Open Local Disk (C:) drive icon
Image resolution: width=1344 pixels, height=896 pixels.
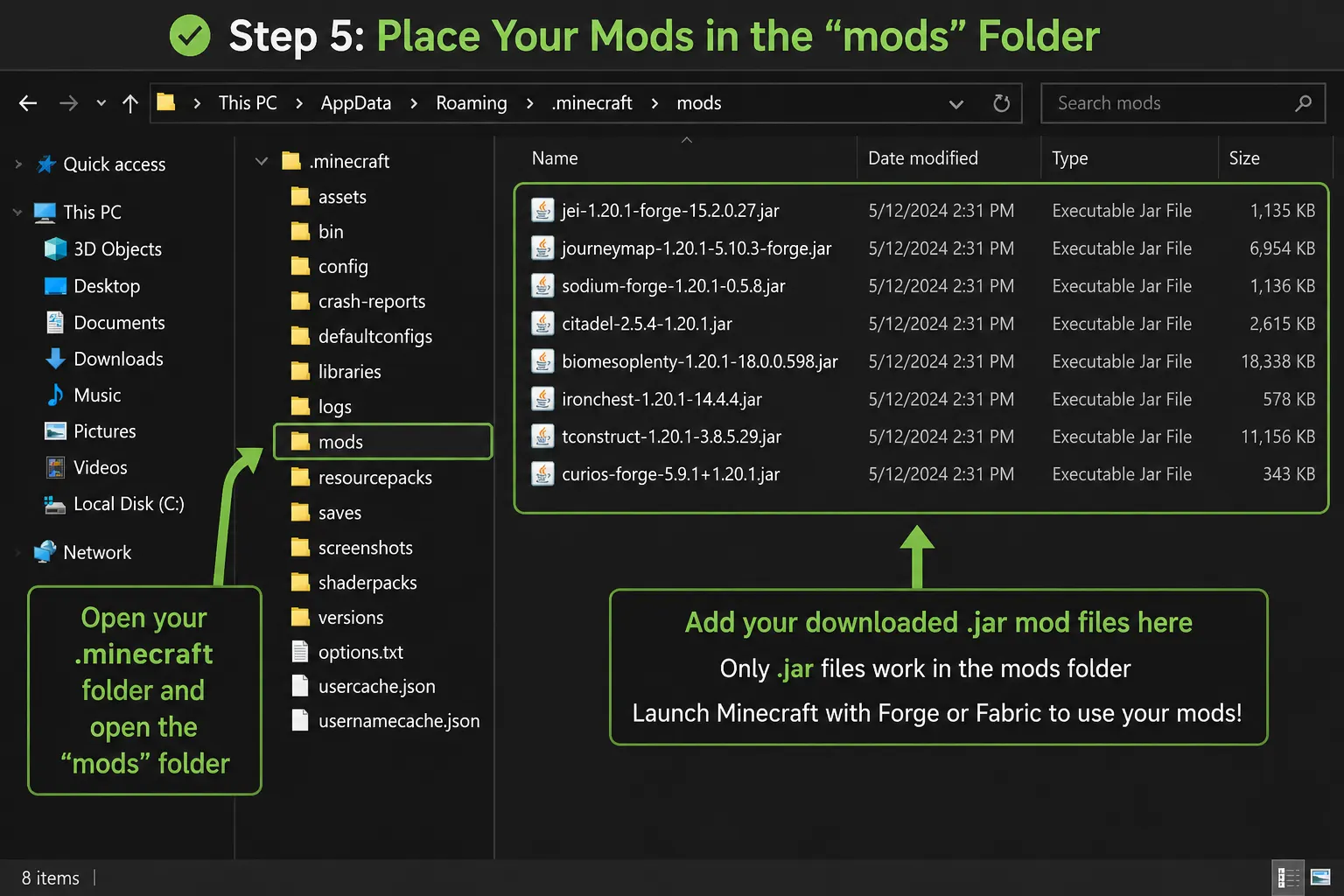pyautogui.click(x=55, y=504)
